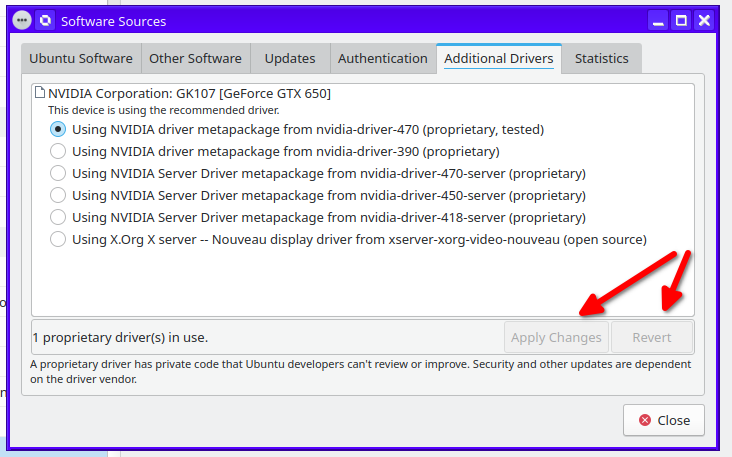This screenshot has width=732, height=457.
Task: Open the window menu button with three dots
Action: [x=22, y=20]
